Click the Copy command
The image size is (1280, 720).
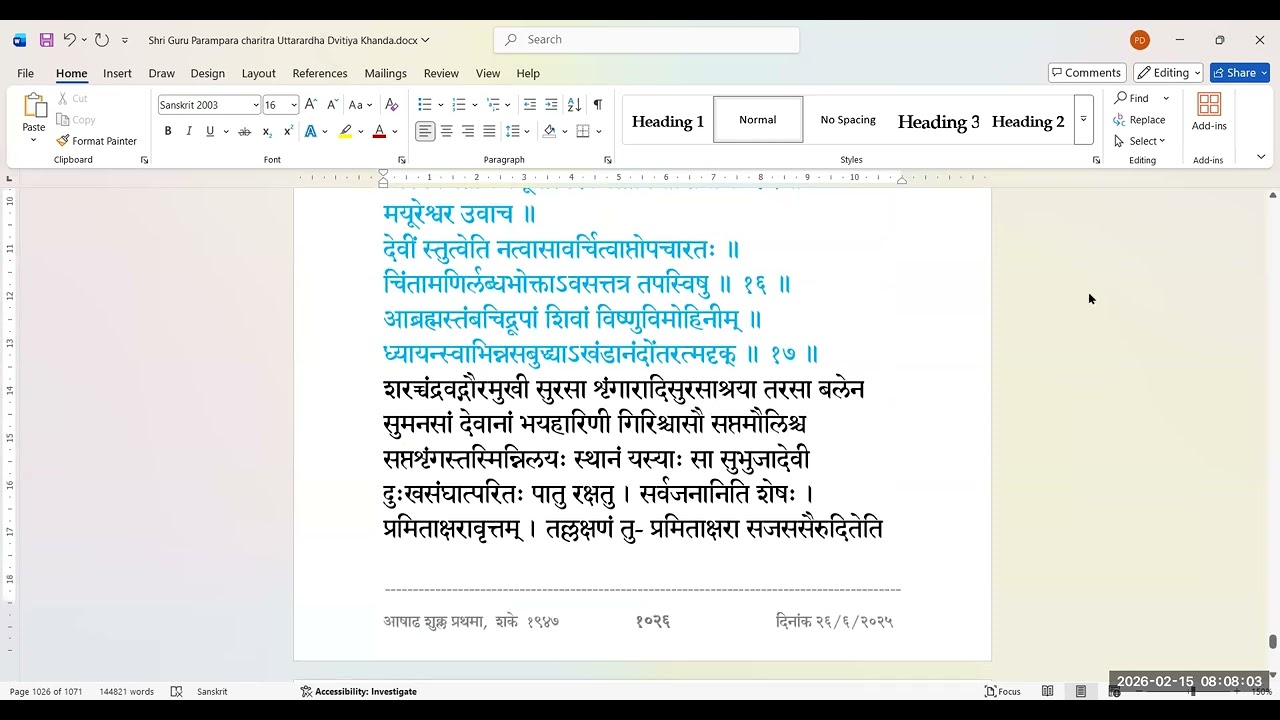pyautogui.click(x=75, y=119)
